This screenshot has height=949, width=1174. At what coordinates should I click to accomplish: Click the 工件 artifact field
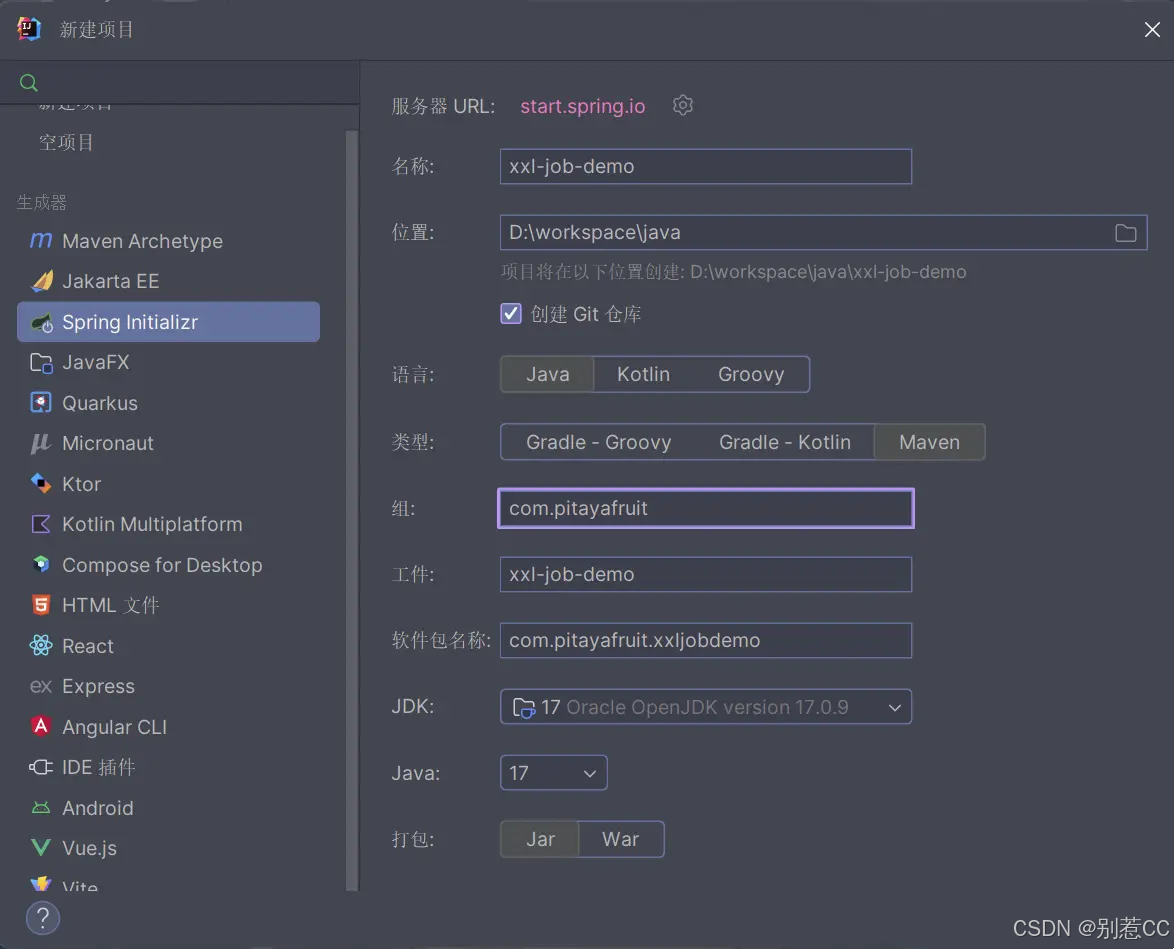(705, 574)
